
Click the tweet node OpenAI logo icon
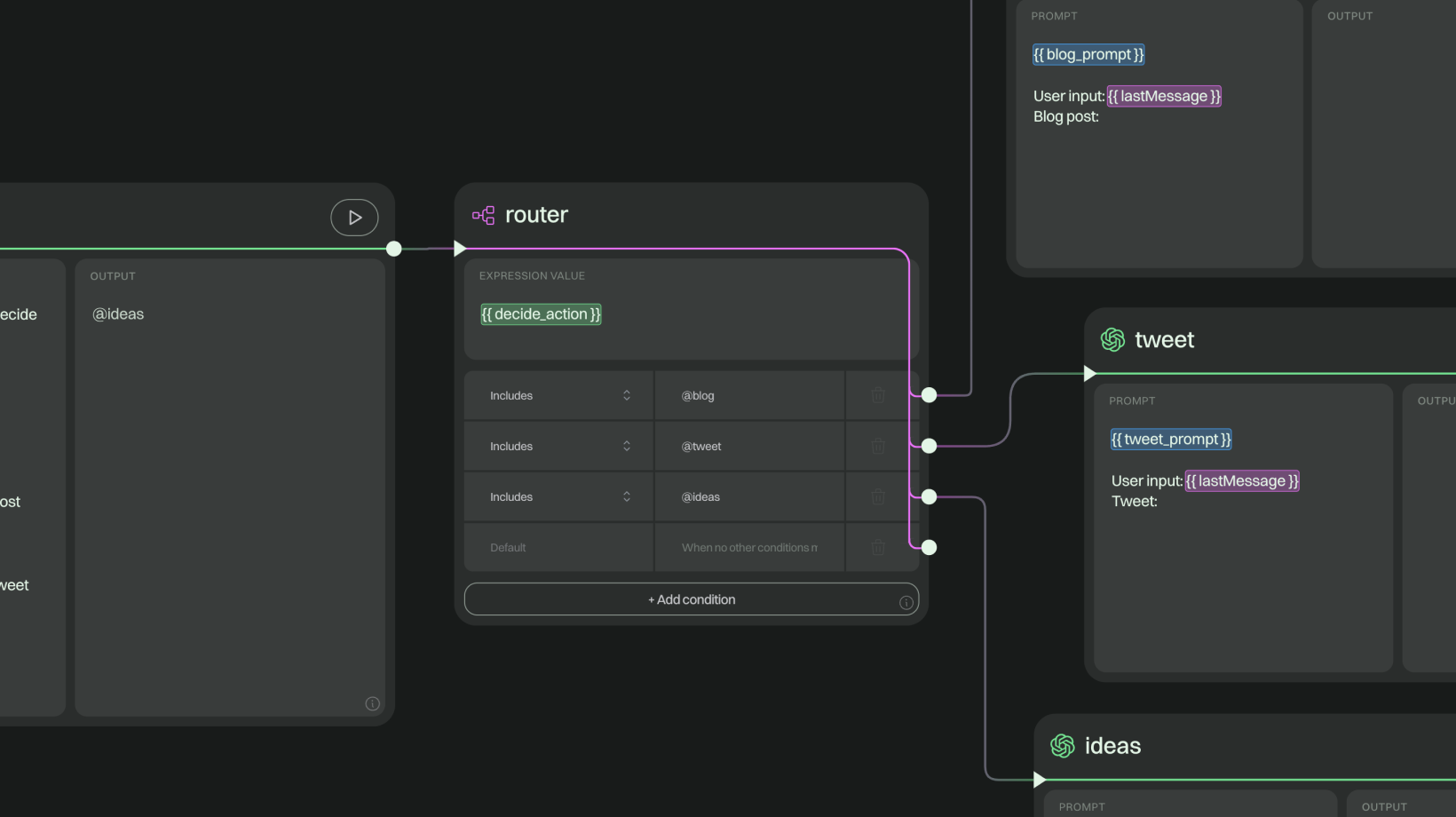(x=1112, y=339)
